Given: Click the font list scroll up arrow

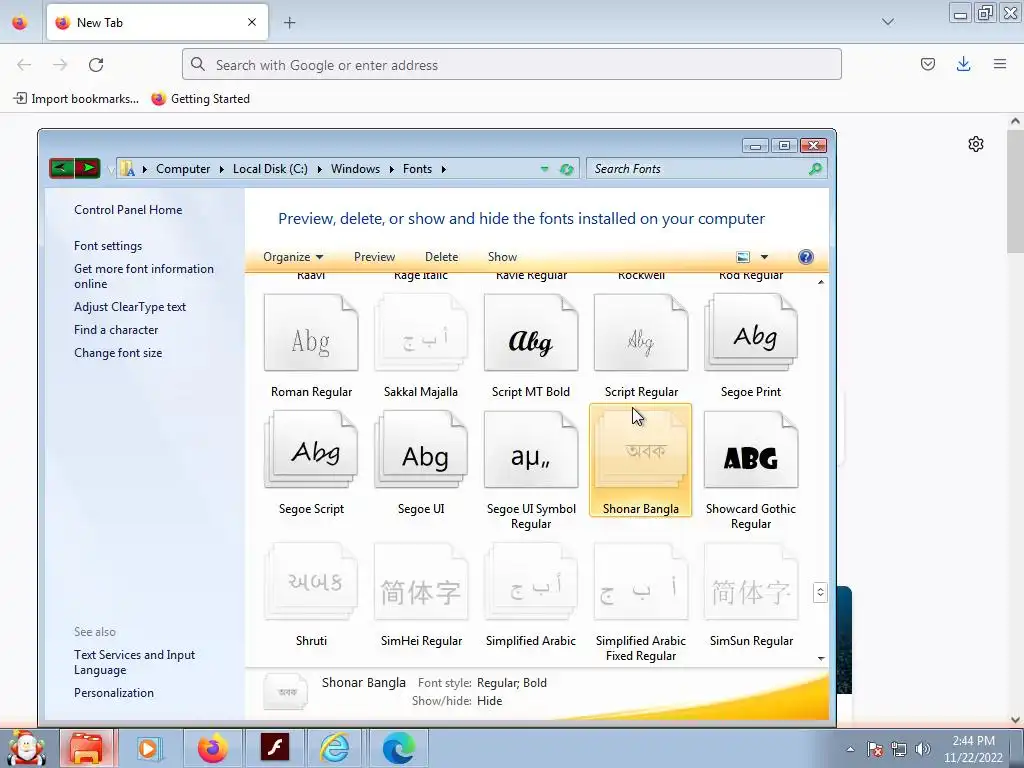Looking at the screenshot, I should click(821, 282).
